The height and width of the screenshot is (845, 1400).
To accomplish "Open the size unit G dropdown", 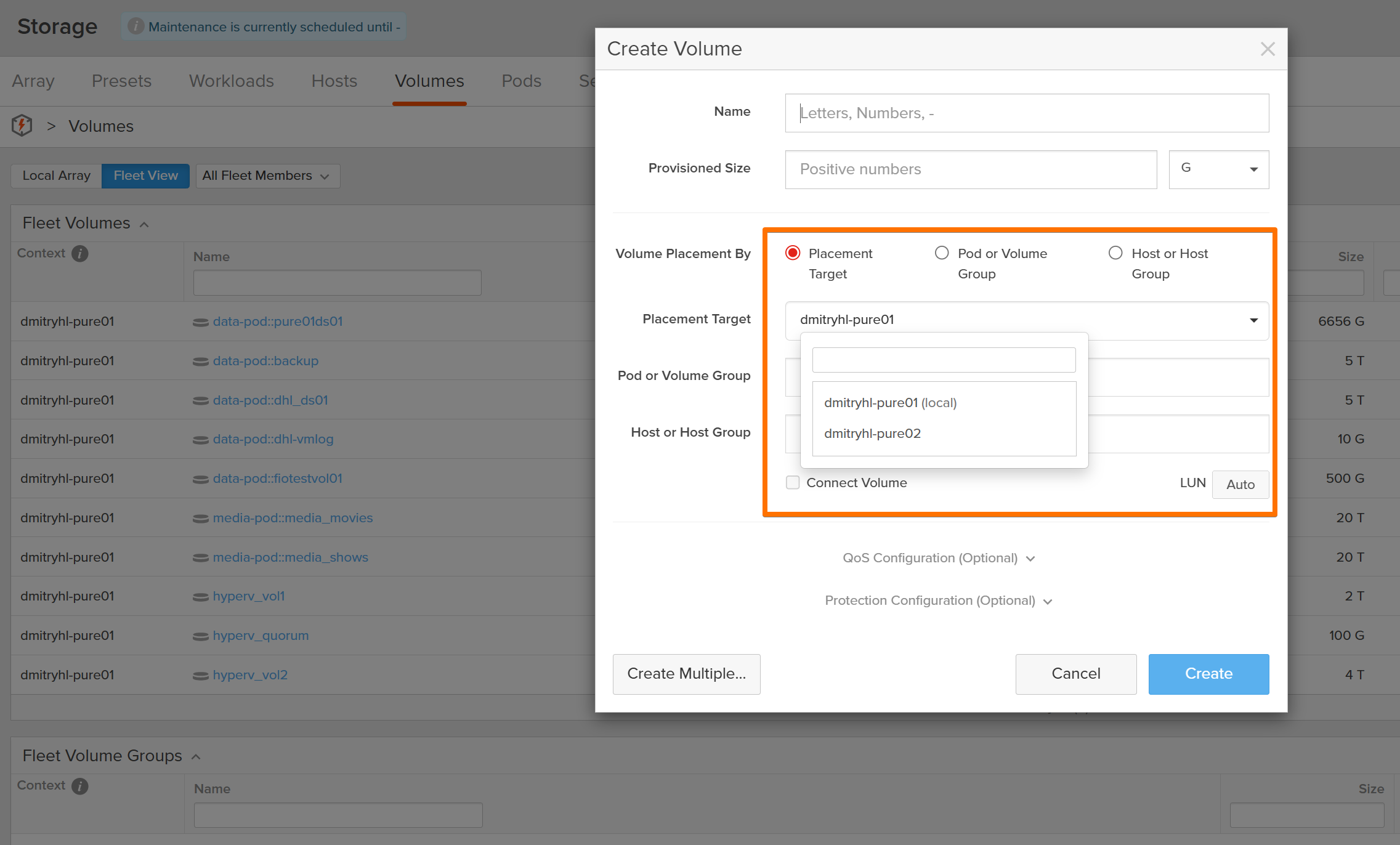I will click(1218, 169).
